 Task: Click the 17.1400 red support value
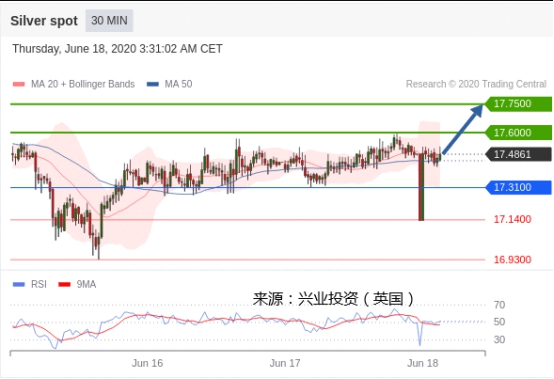512,219
